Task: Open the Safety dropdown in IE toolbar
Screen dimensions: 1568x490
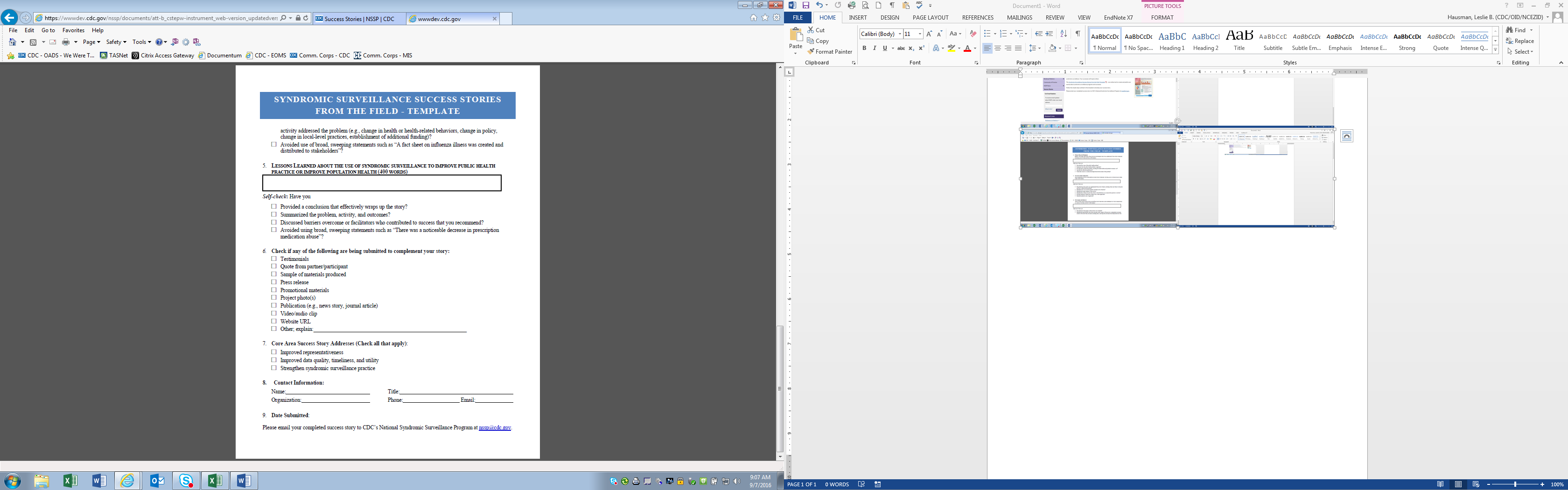Action: [116, 42]
